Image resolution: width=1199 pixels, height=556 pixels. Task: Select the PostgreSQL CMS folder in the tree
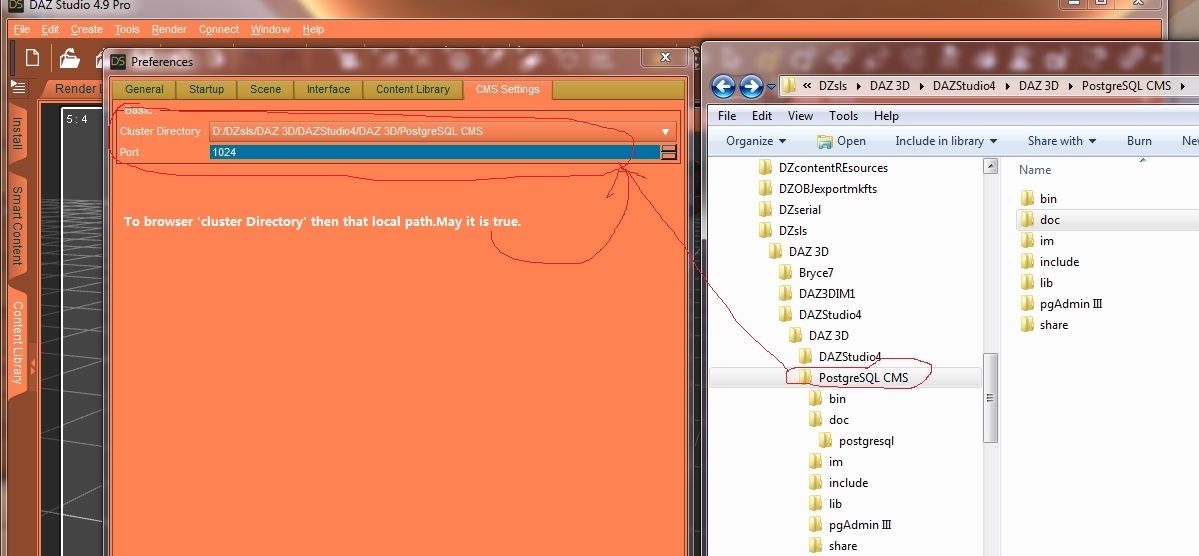coord(853,378)
